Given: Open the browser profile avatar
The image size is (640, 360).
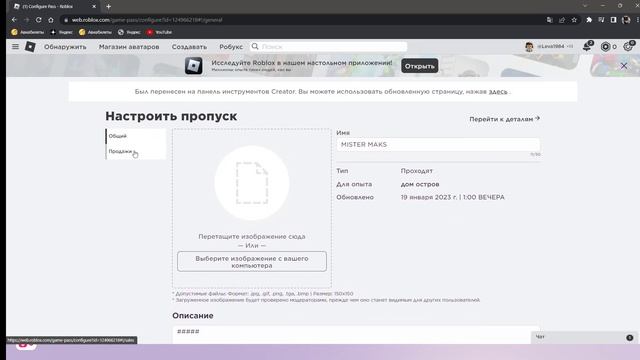Looking at the screenshot, I should 626,20.
